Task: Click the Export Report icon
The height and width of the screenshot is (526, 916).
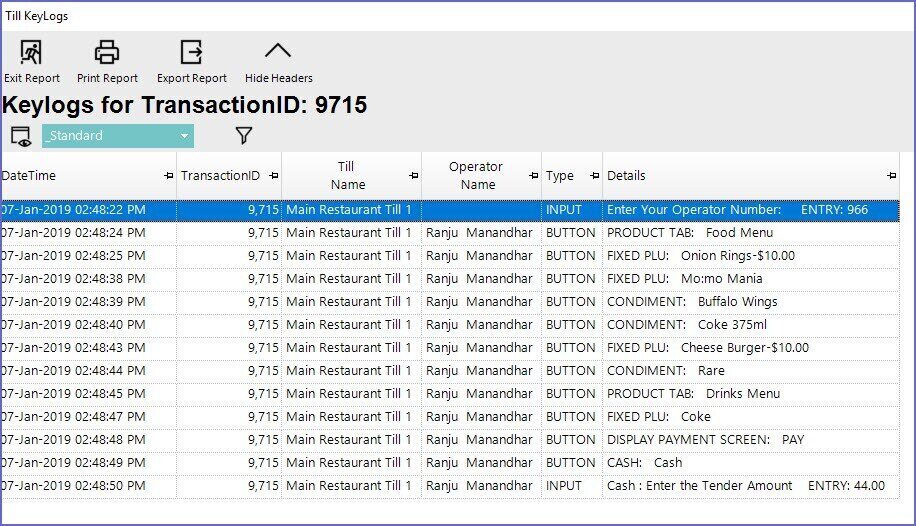Action: pyautogui.click(x=191, y=52)
